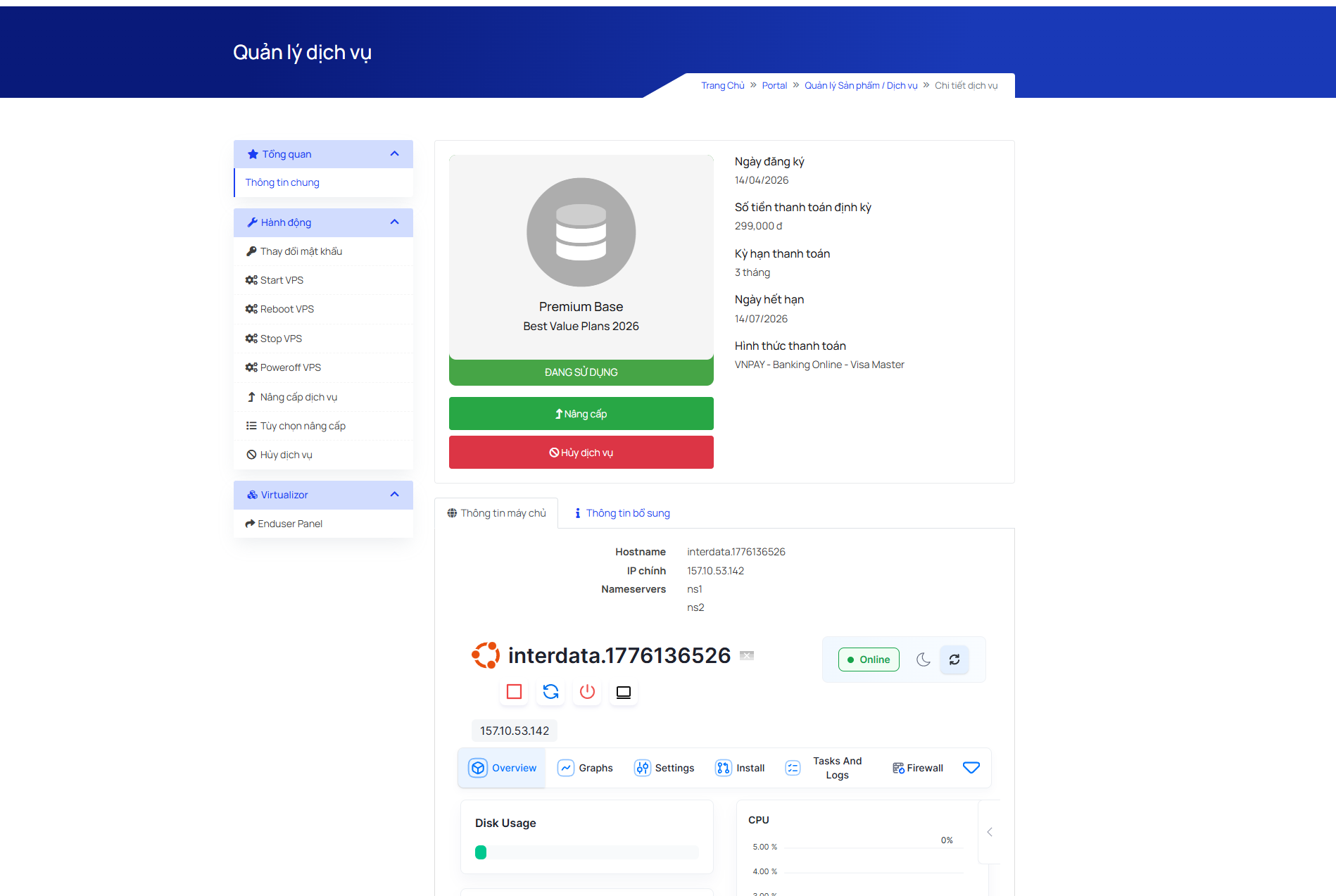
Task: Click the refresh status icon beside Online
Action: (x=954, y=660)
